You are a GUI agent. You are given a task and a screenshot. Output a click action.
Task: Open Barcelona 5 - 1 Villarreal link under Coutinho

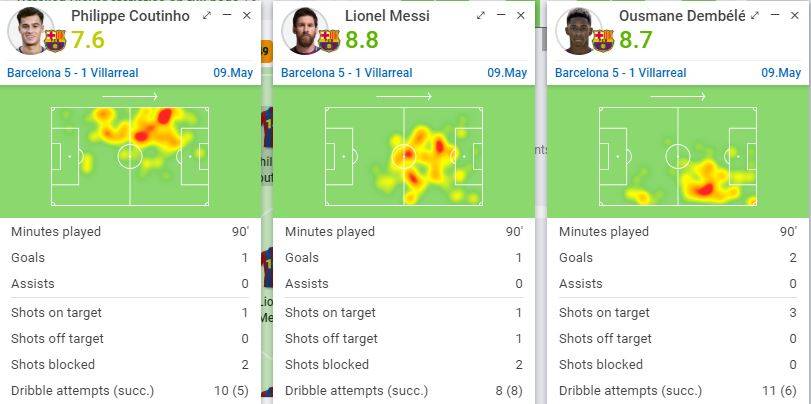pyautogui.click(x=72, y=73)
